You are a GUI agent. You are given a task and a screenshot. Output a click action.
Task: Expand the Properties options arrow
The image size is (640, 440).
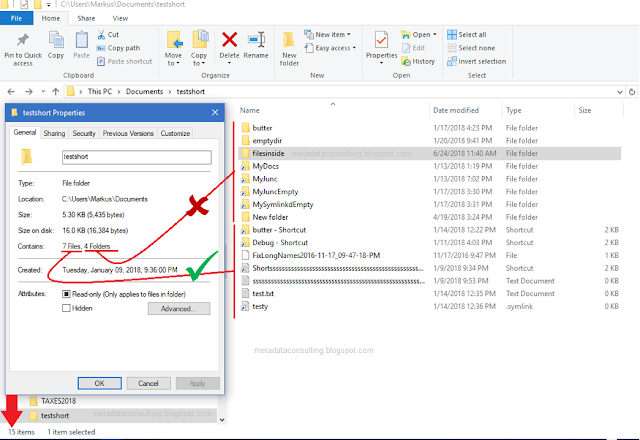pos(381,63)
